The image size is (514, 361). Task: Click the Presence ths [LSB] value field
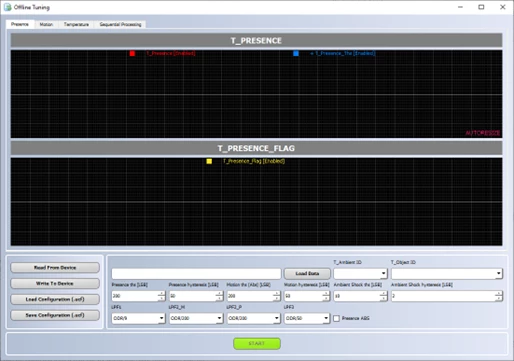(135, 296)
